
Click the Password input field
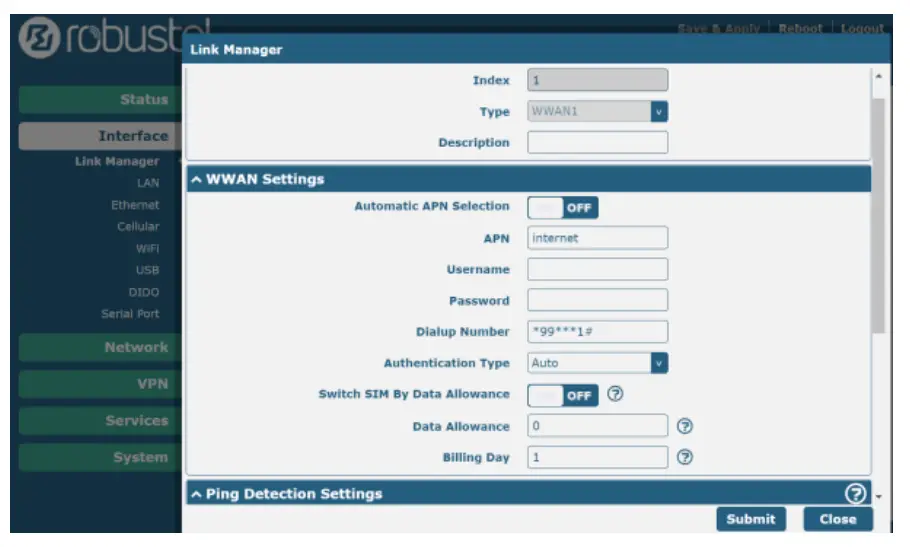coord(597,300)
